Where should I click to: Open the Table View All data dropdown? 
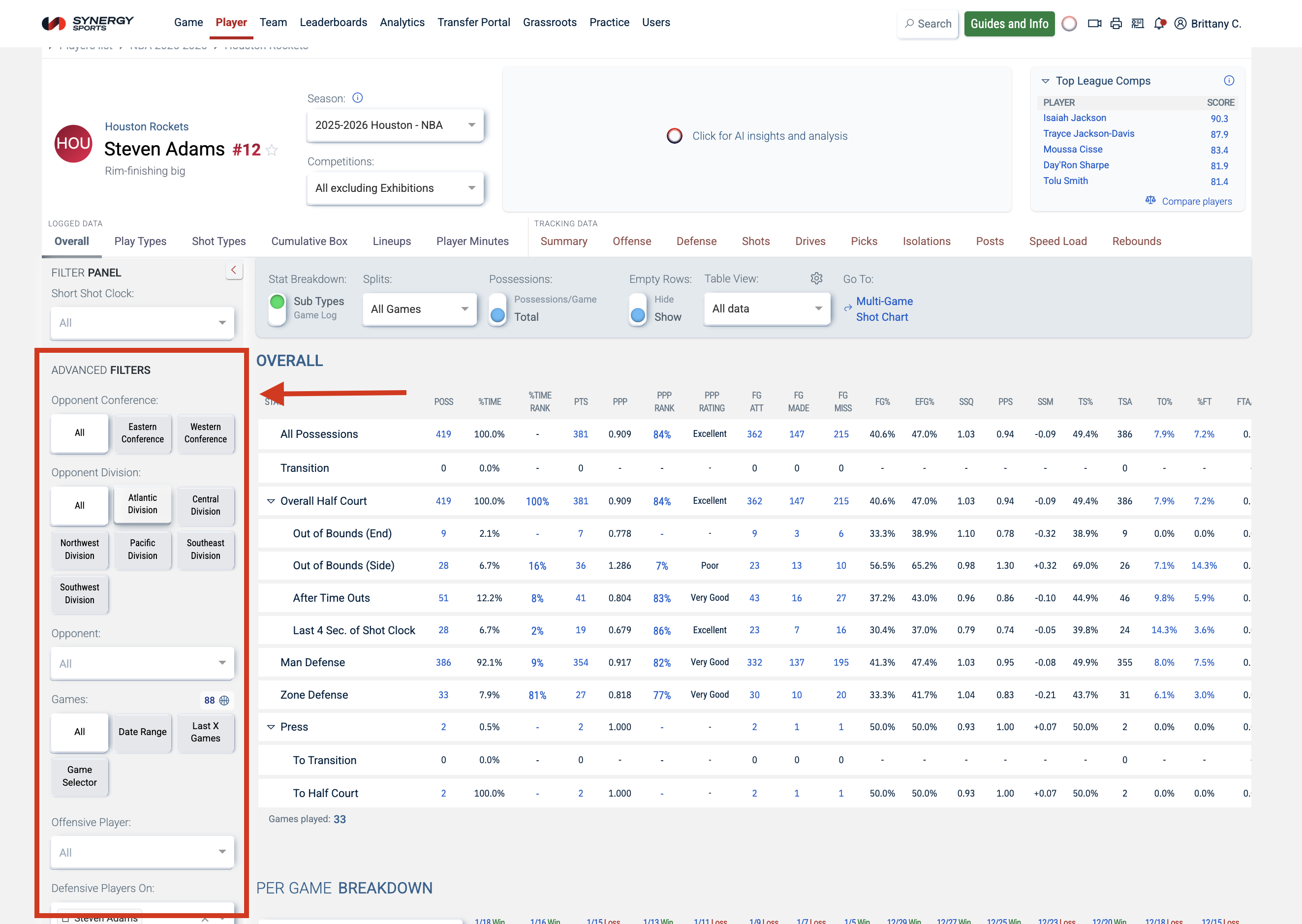(x=767, y=308)
